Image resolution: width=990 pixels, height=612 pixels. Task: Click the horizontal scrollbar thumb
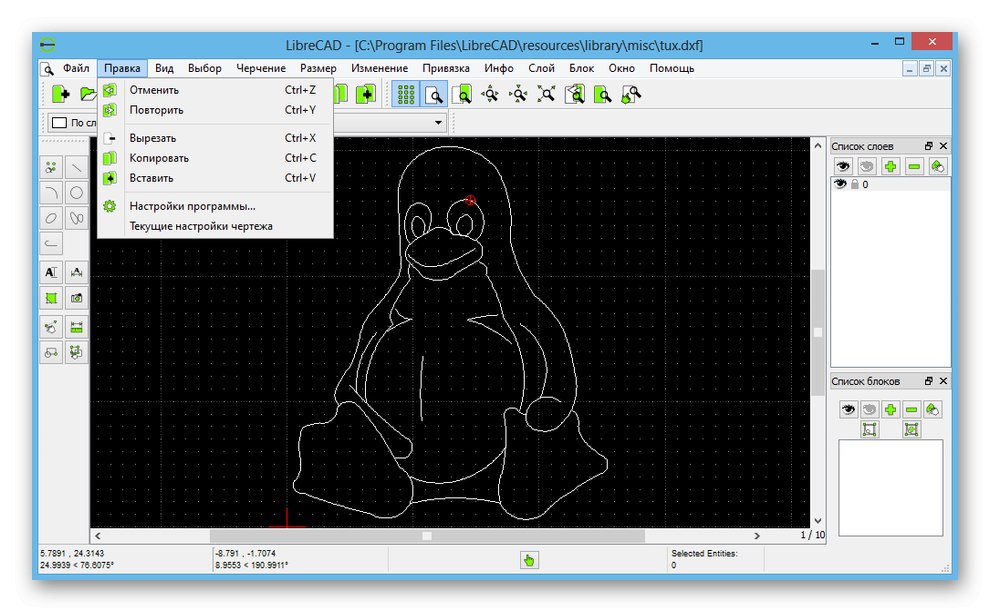click(427, 536)
